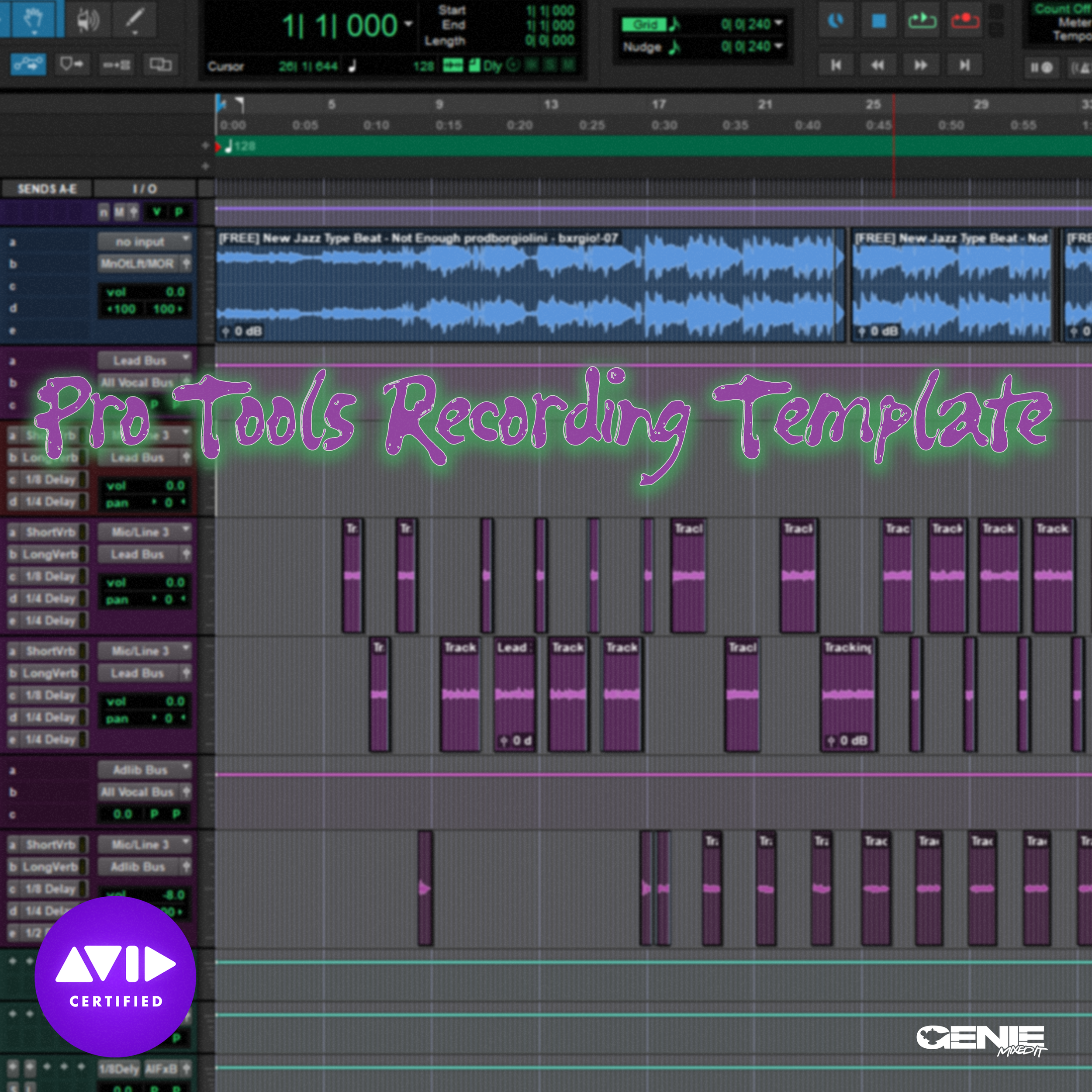Open the 'no input' input selector
Image resolution: width=1092 pixels, height=1092 pixels.
(x=145, y=242)
